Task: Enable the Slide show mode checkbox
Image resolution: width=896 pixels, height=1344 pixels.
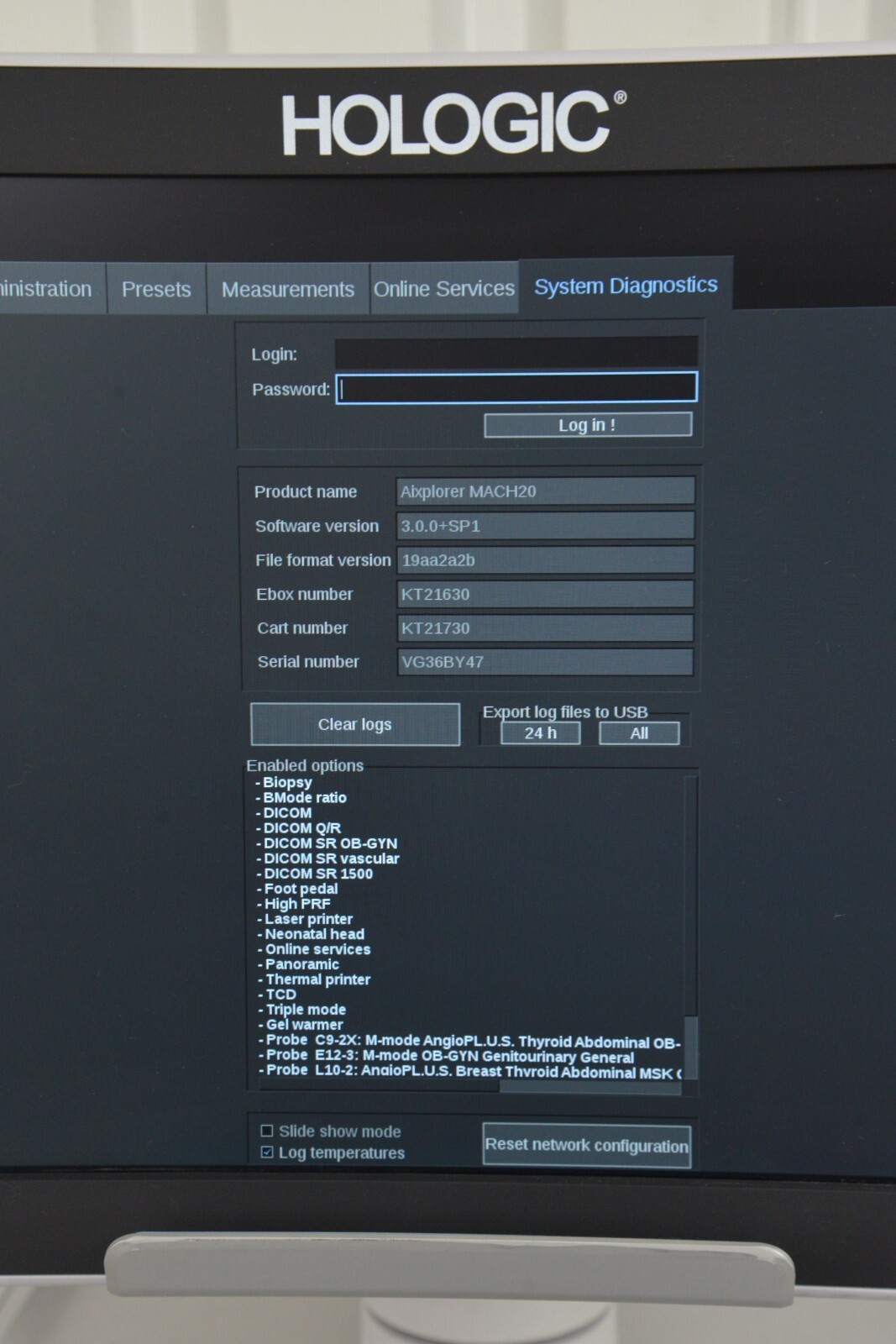Action: click(x=267, y=1131)
